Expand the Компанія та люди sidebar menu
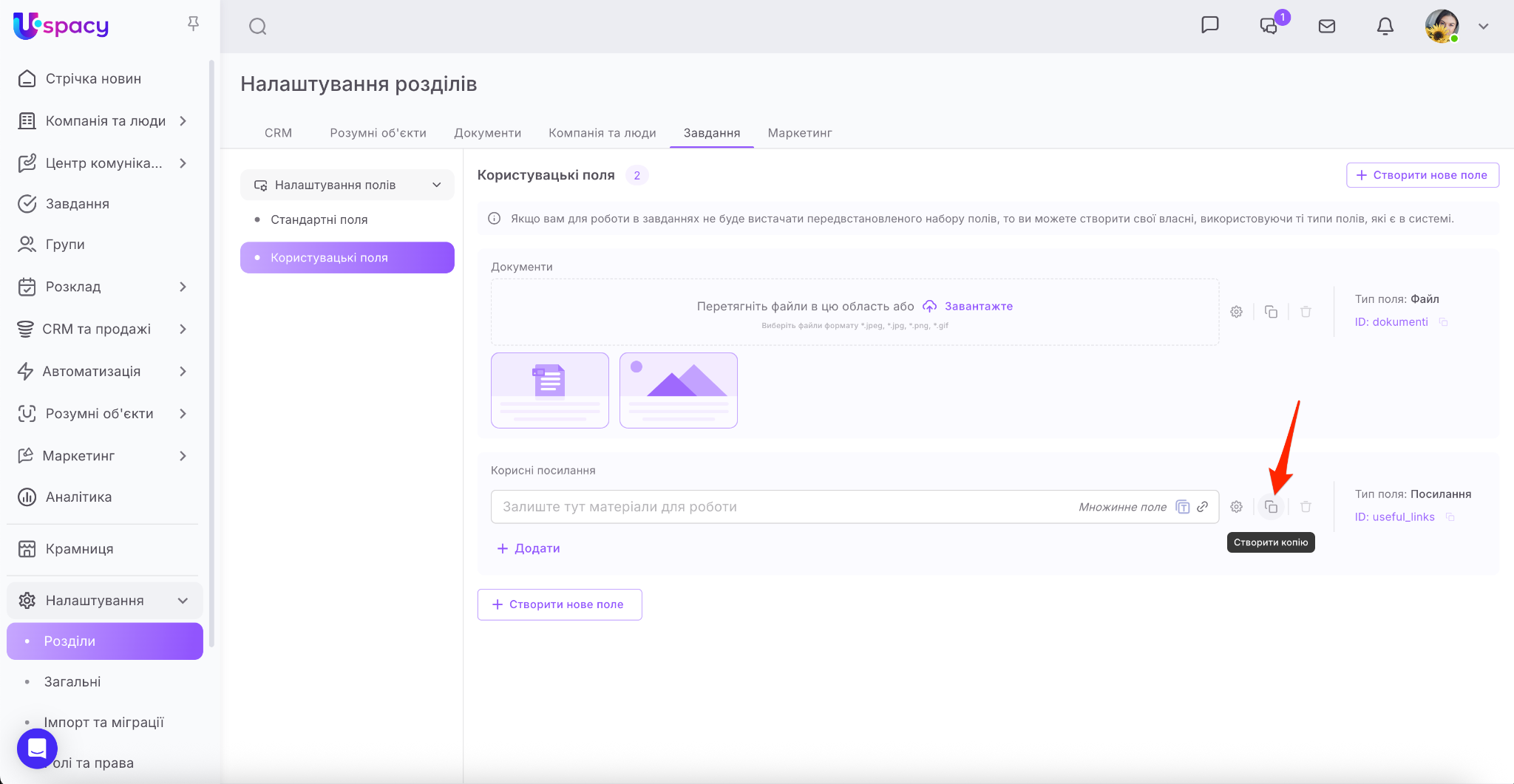The height and width of the screenshot is (784, 1514). tap(183, 121)
